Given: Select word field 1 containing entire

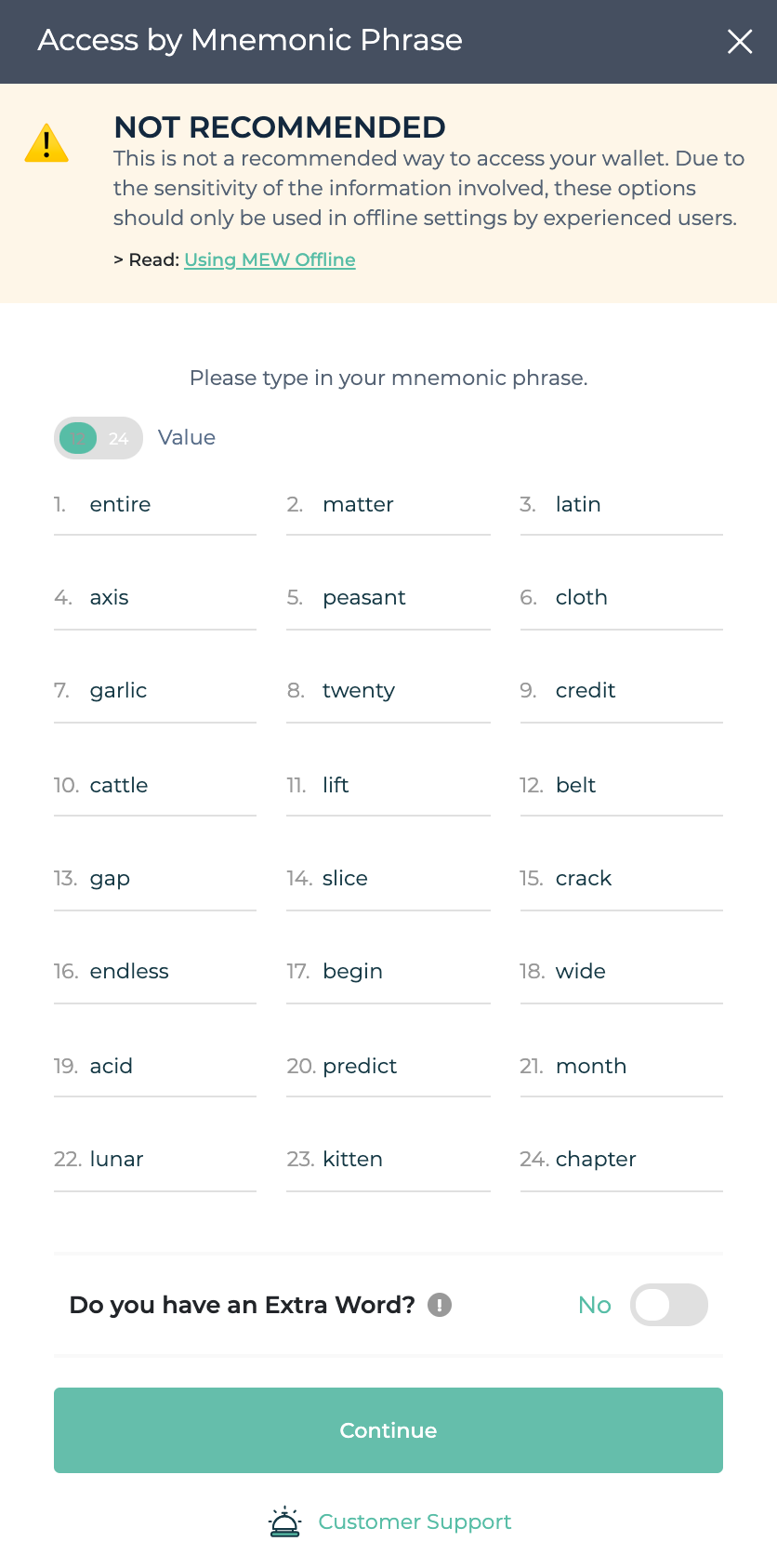Looking at the screenshot, I should (155, 505).
